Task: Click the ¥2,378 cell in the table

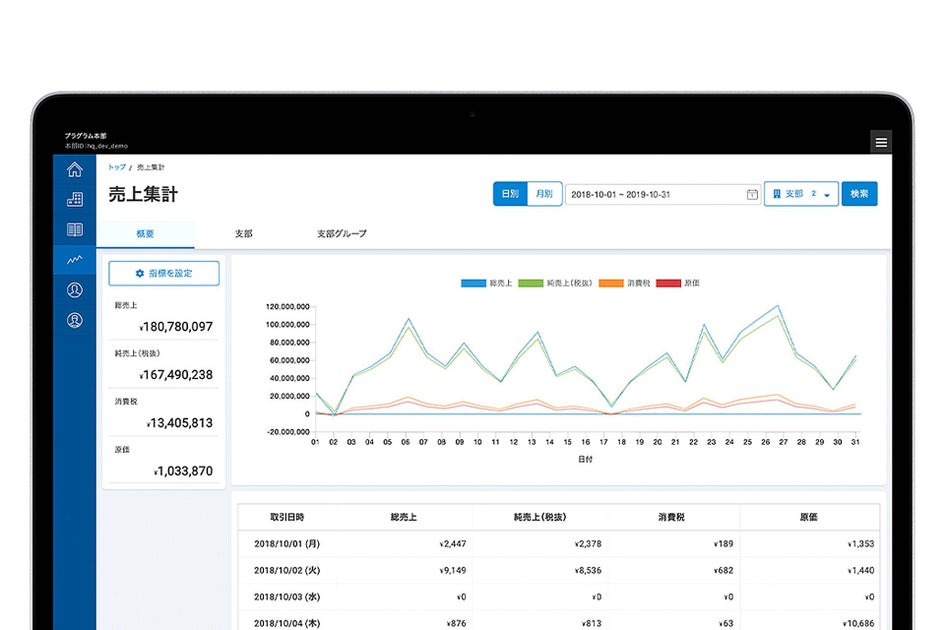Action: point(588,544)
